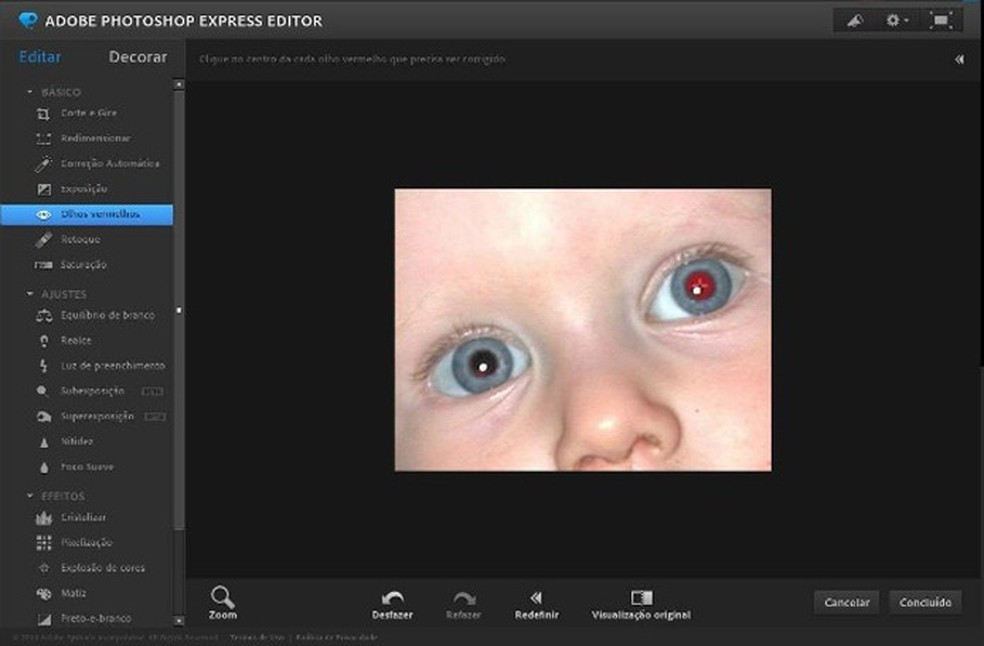
Task: Open the Redimensionar resize tool
Action: pyautogui.click(x=94, y=138)
